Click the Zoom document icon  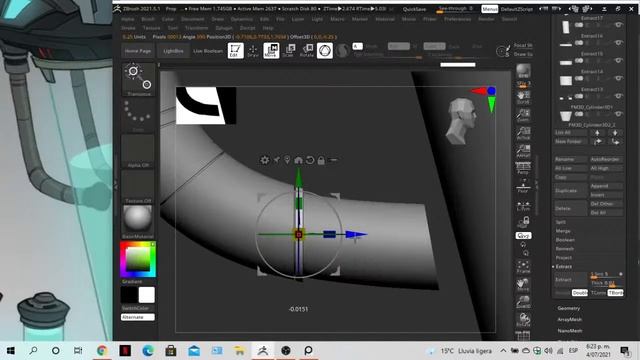click(x=523, y=115)
